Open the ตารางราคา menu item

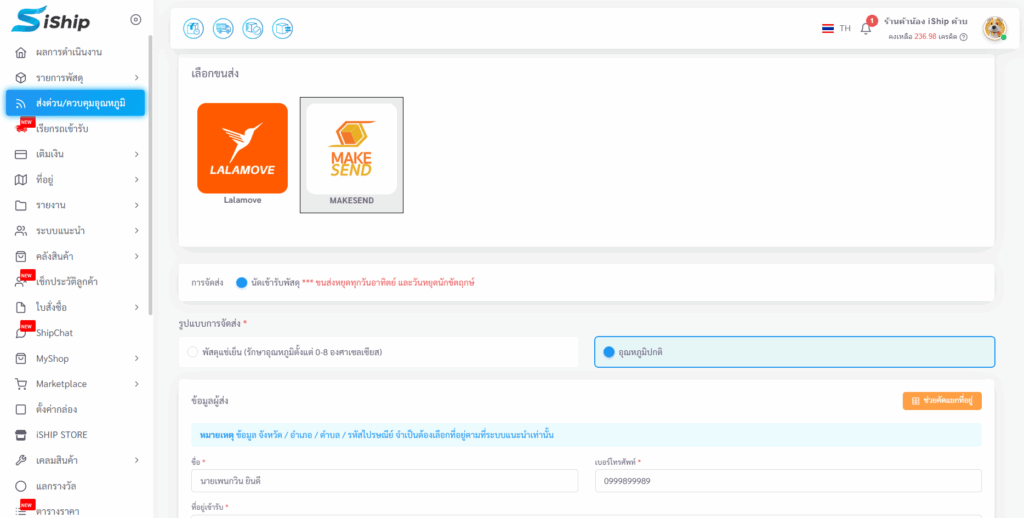tap(58, 511)
